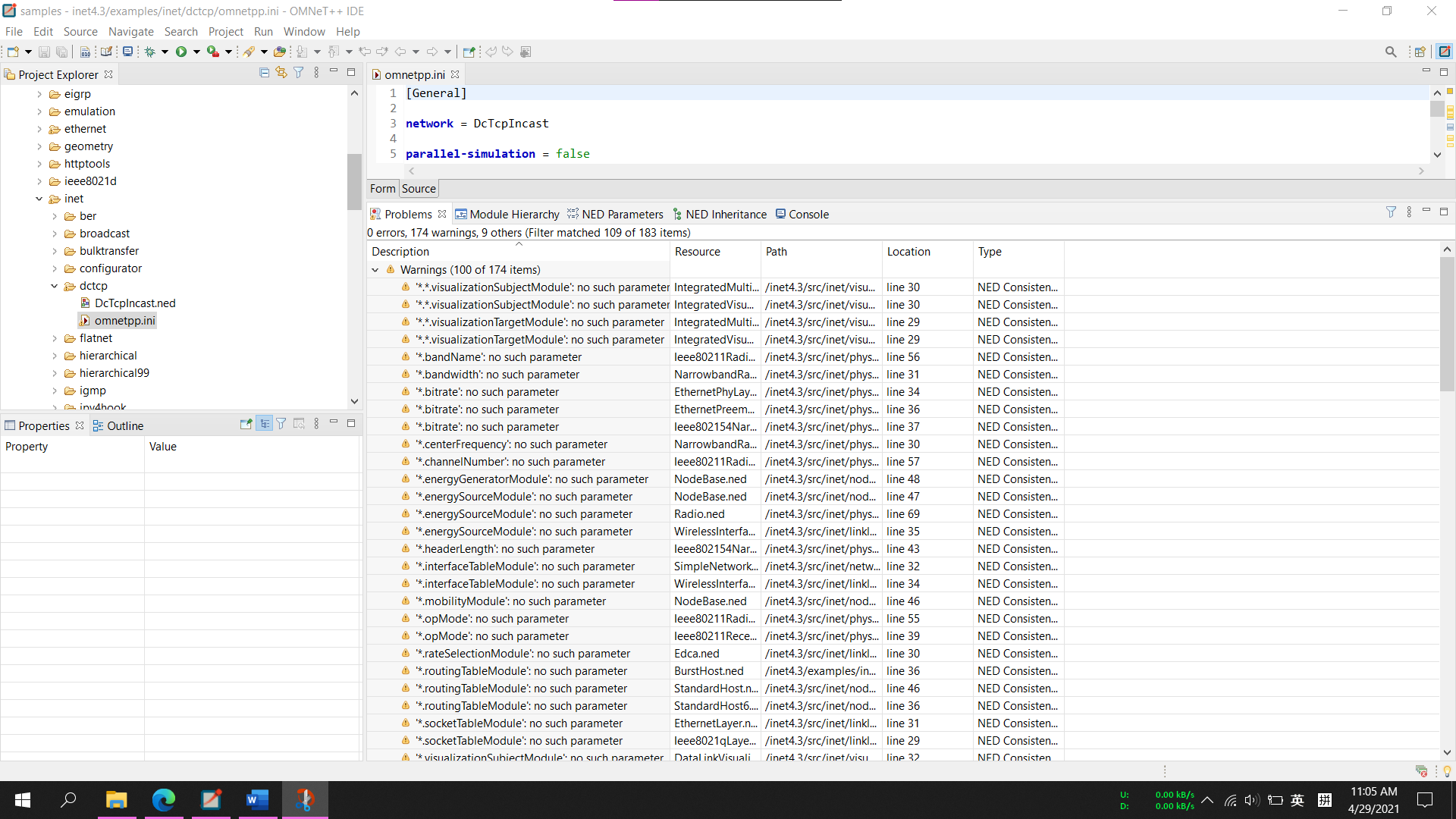The image size is (1456, 819).
Task: Open Run button dropdown arrow
Action: pyautogui.click(x=196, y=52)
